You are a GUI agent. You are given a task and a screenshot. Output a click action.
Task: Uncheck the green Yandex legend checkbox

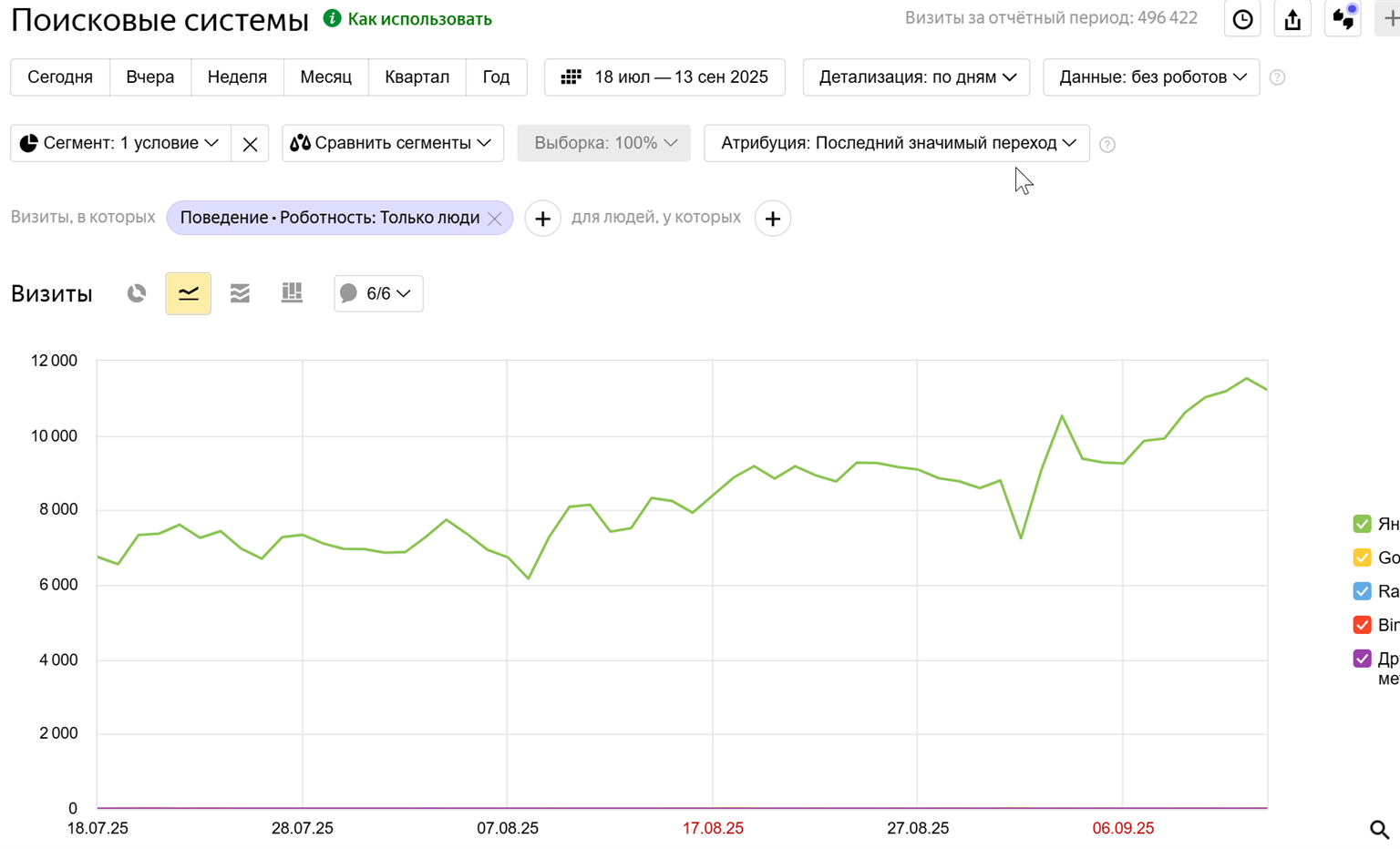coord(1362,524)
